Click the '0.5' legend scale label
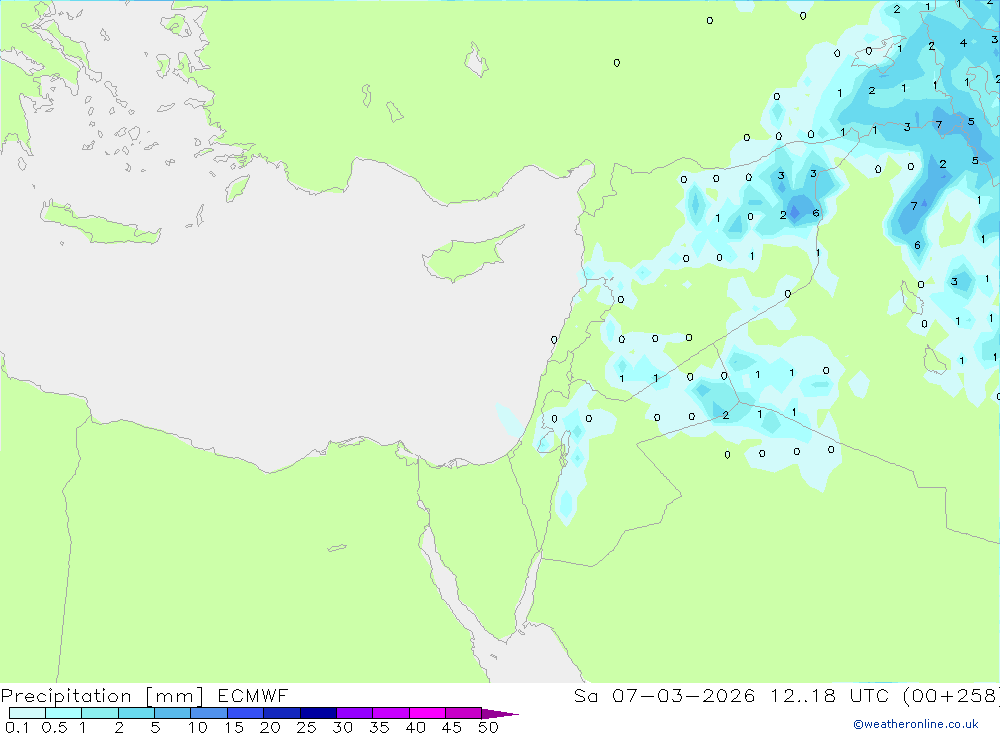Image resolution: width=1000 pixels, height=733 pixels. [54, 727]
